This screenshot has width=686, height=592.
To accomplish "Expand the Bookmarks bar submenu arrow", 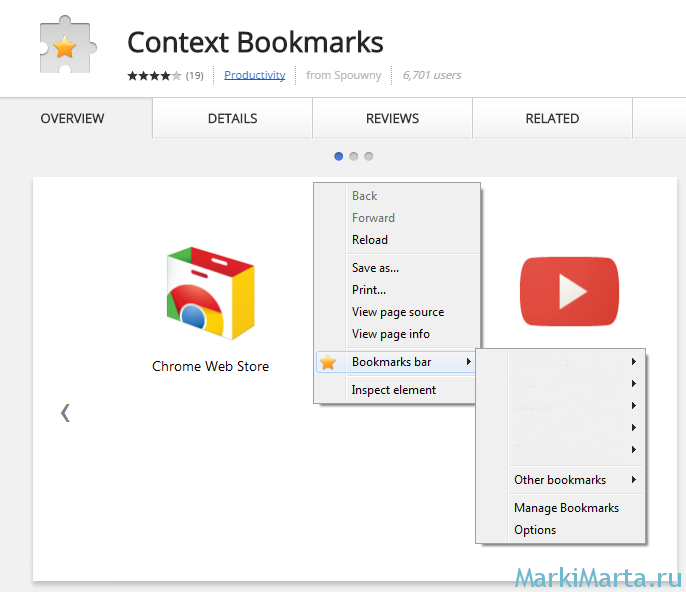I will click(x=468, y=362).
